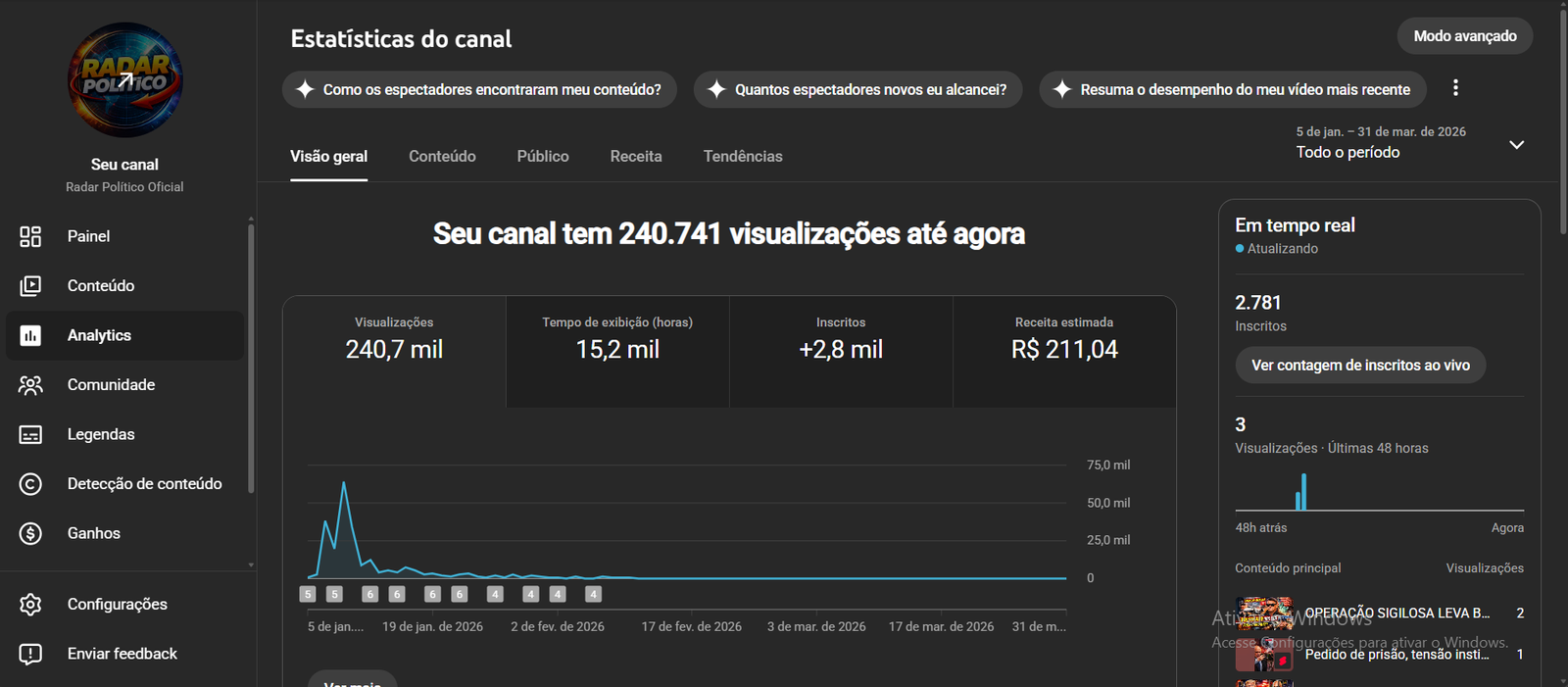Select the Inscritos +2,8 mil metric card
This screenshot has height=687, width=1568.
click(x=841, y=352)
